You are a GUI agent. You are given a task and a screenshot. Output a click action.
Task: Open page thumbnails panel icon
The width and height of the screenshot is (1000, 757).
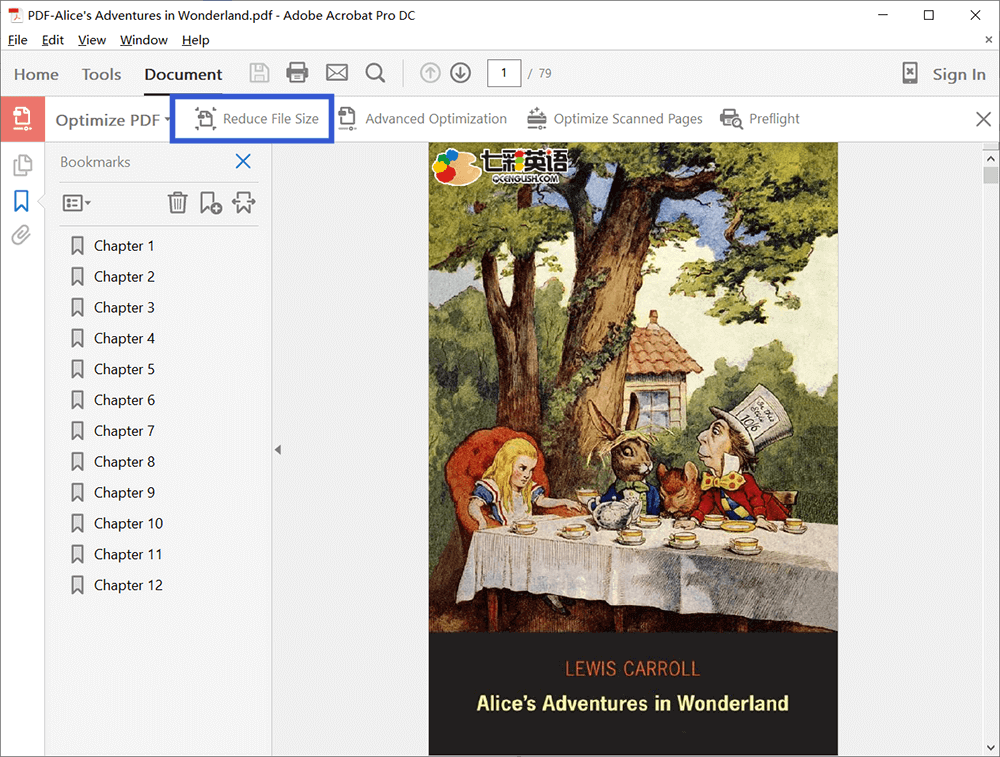[22, 166]
